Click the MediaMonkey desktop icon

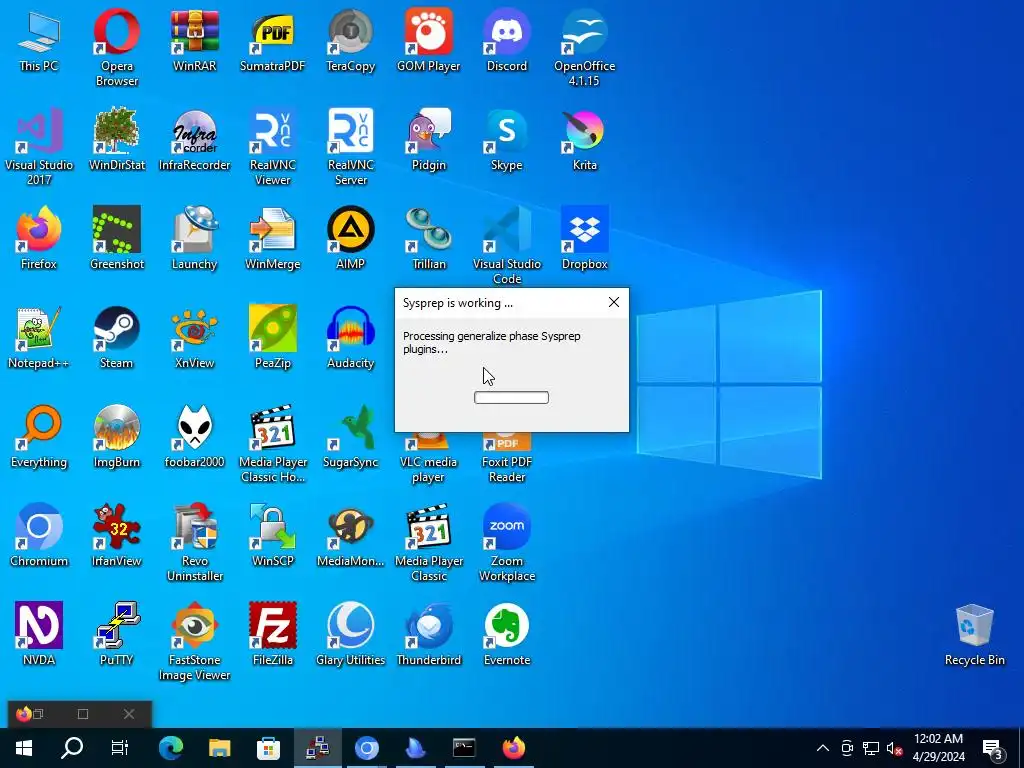pos(351,536)
